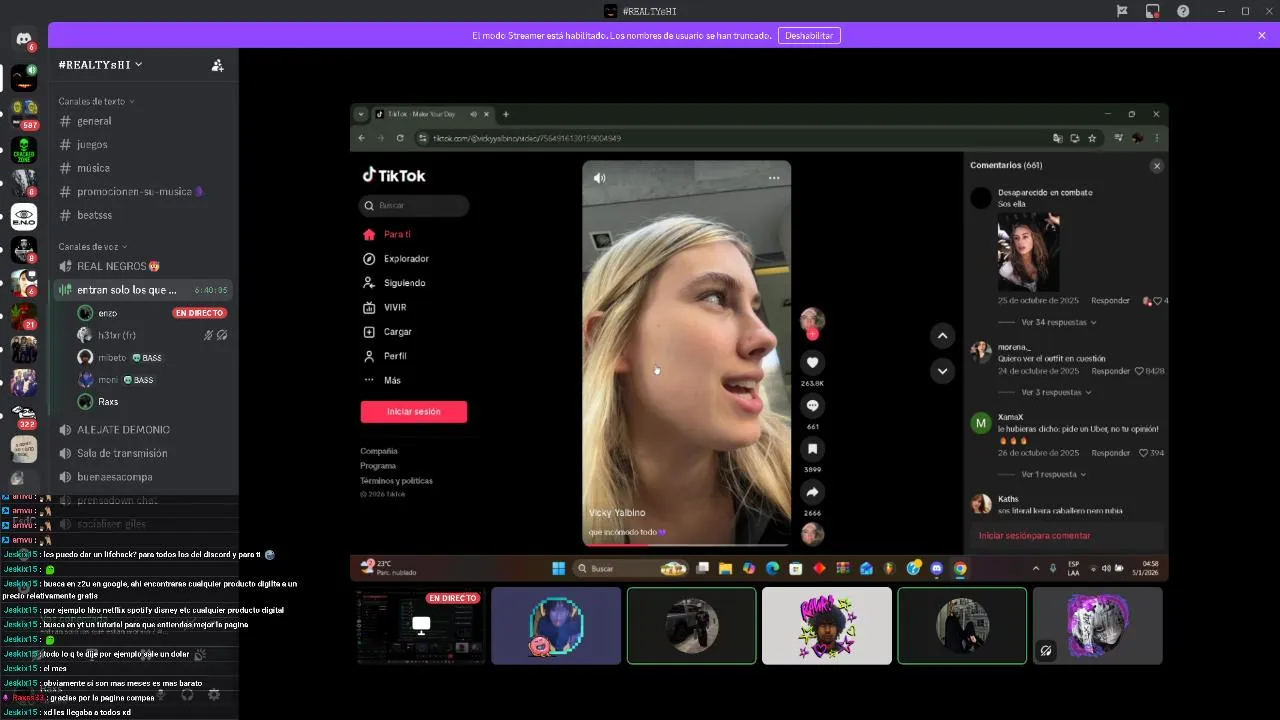1280x720 pixels.
Task: Select EN DIRECTO stream thumbnail tile
Action: pyautogui.click(x=421, y=626)
